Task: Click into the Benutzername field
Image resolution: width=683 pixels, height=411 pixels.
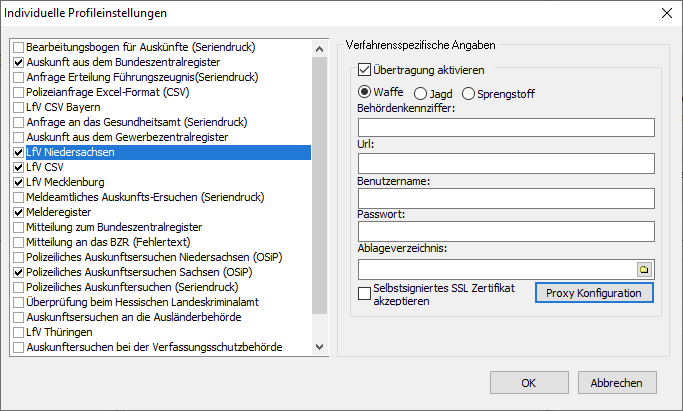Action: point(505,197)
